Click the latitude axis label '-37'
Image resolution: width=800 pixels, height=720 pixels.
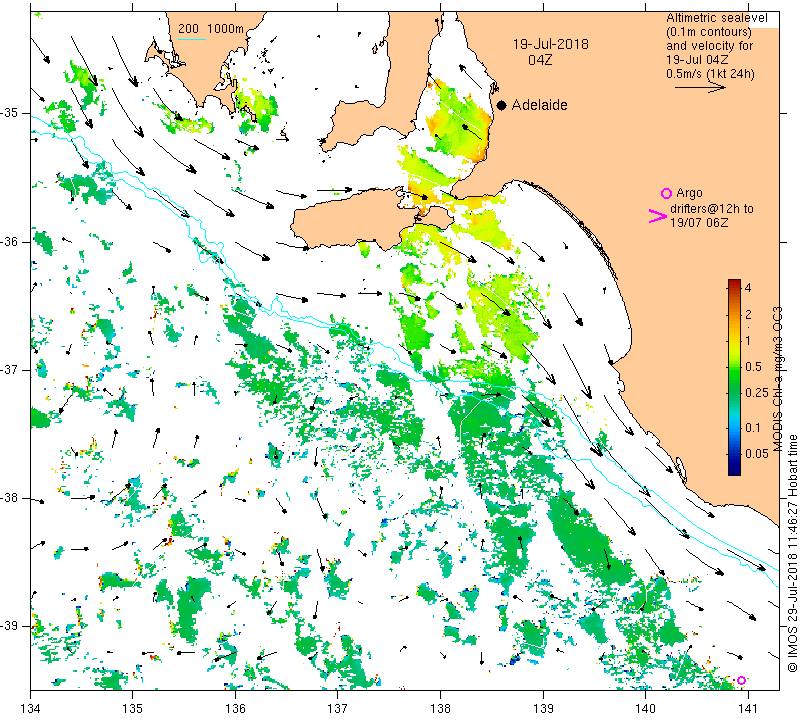pos(10,369)
